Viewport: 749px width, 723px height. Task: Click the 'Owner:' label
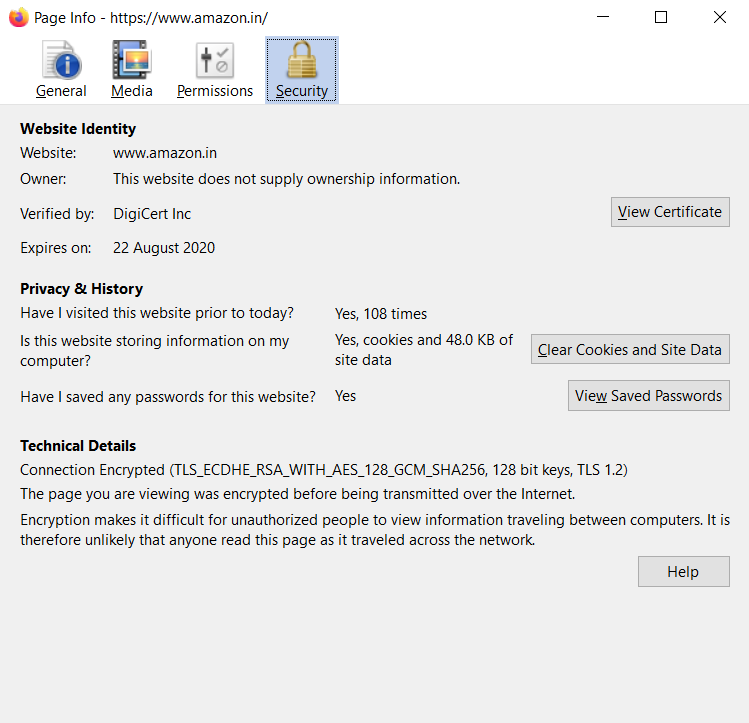click(43, 179)
